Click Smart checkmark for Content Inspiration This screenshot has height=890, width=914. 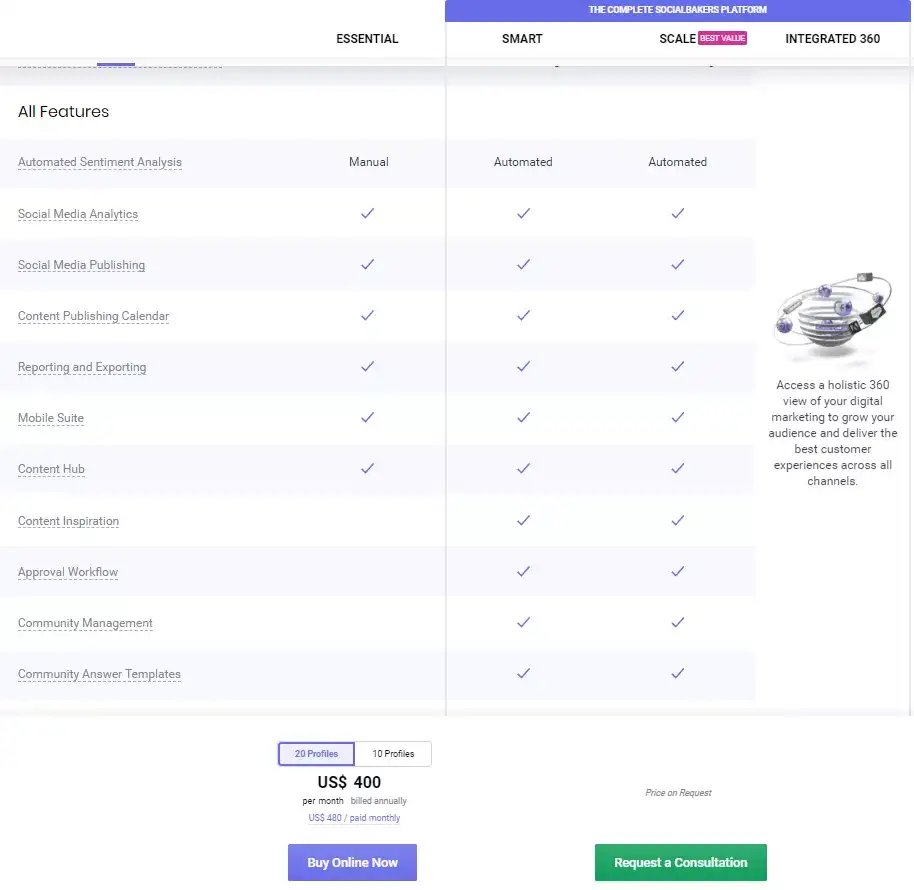tap(522, 520)
